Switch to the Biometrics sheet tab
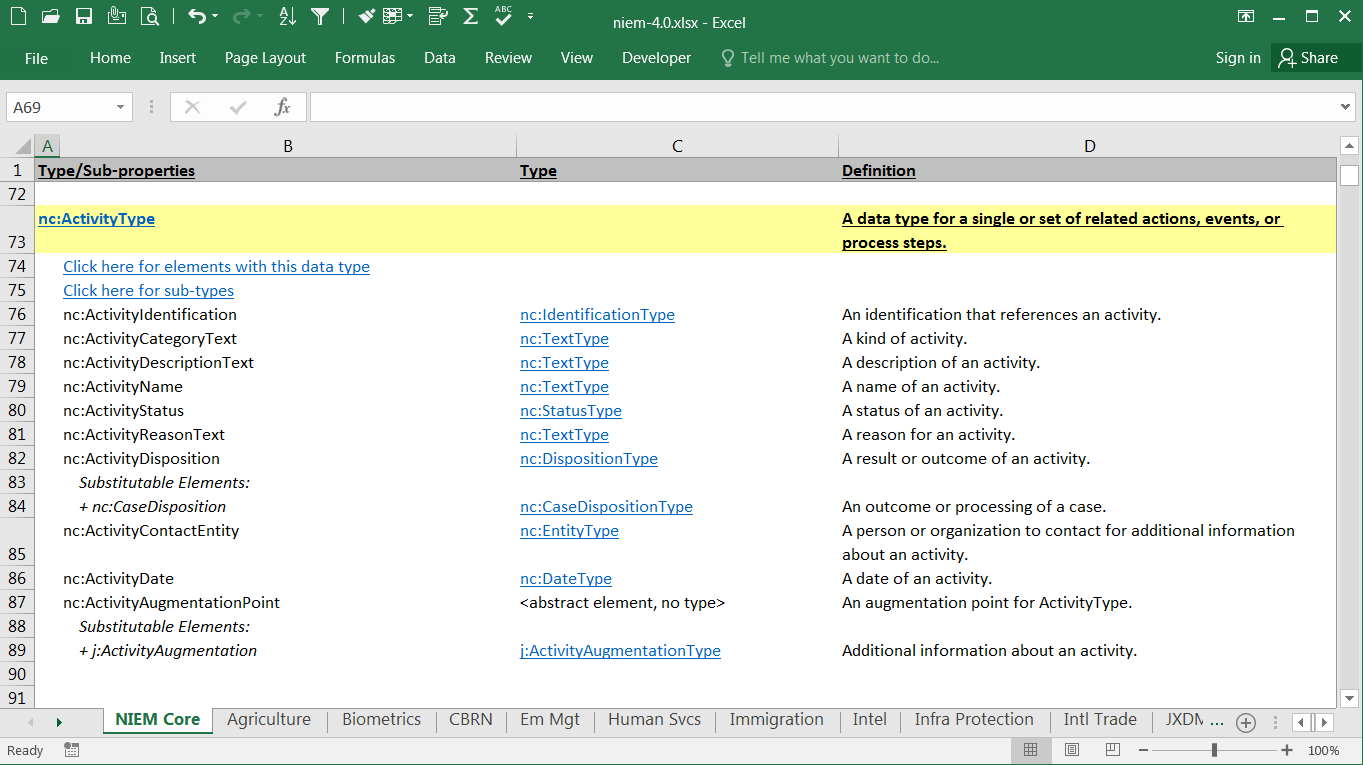 click(x=381, y=719)
